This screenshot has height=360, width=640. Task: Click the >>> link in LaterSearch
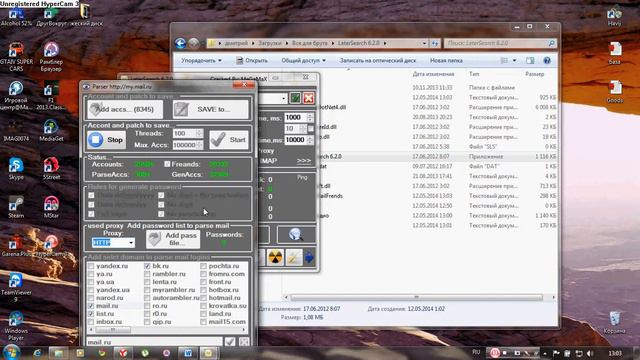pyautogui.click(x=304, y=161)
